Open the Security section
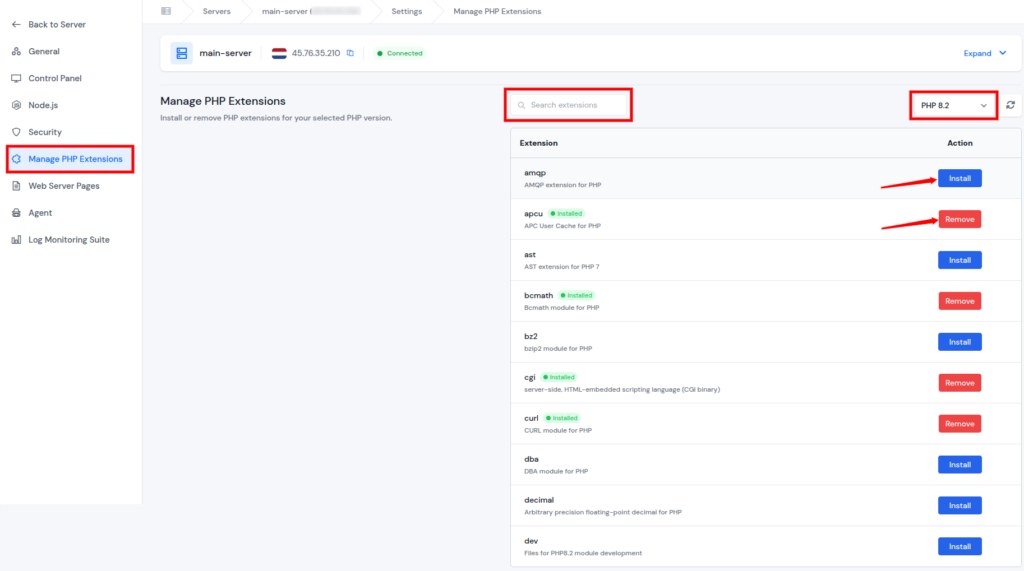 [x=45, y=132]
